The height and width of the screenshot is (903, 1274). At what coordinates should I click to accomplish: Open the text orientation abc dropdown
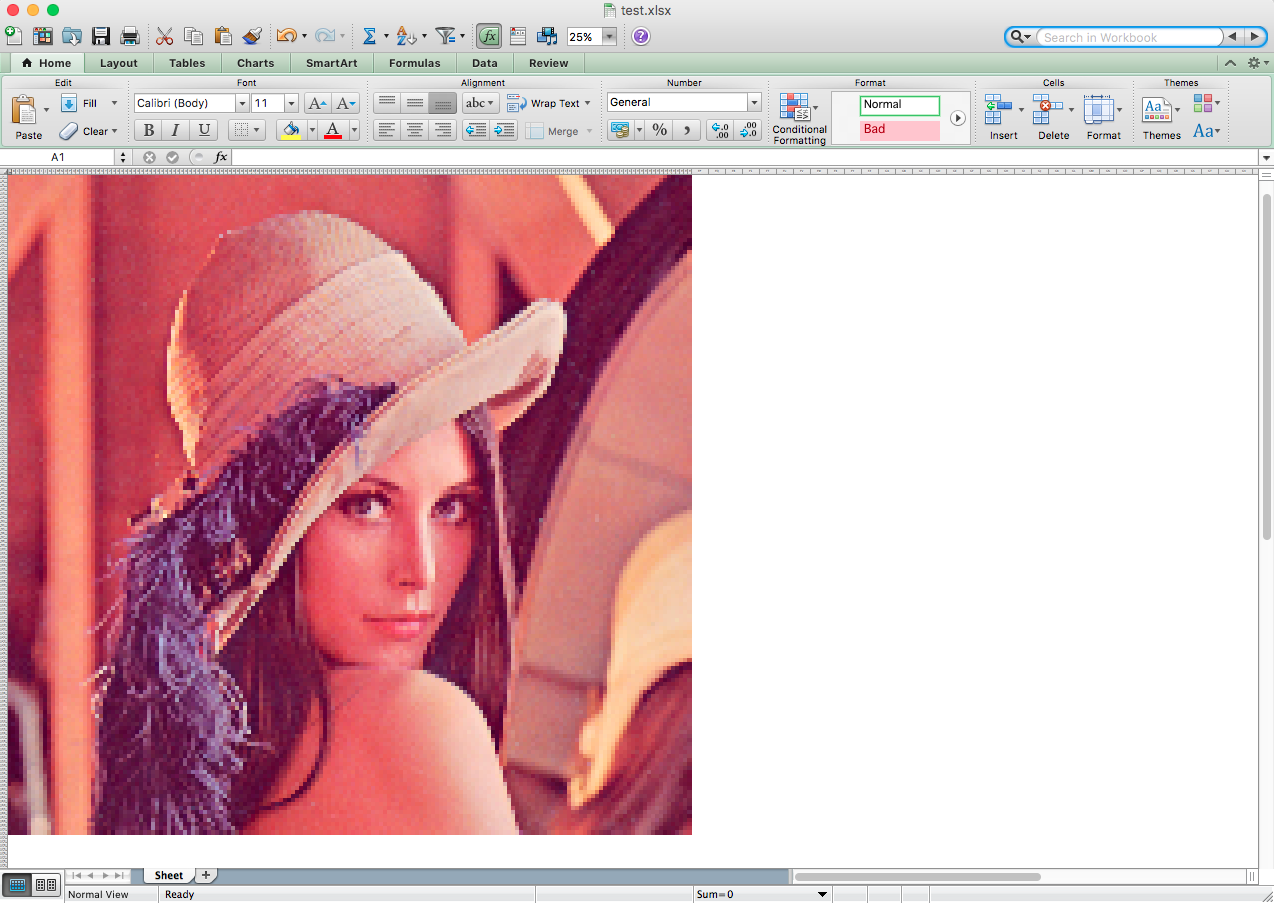tap(481, 103)
